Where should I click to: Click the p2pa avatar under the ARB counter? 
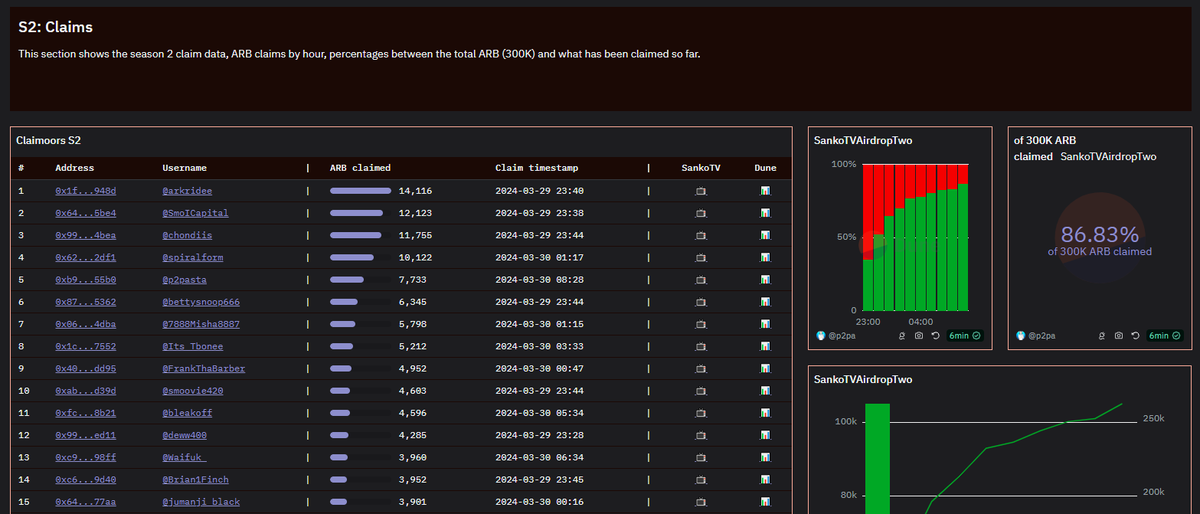point(1022,336)
